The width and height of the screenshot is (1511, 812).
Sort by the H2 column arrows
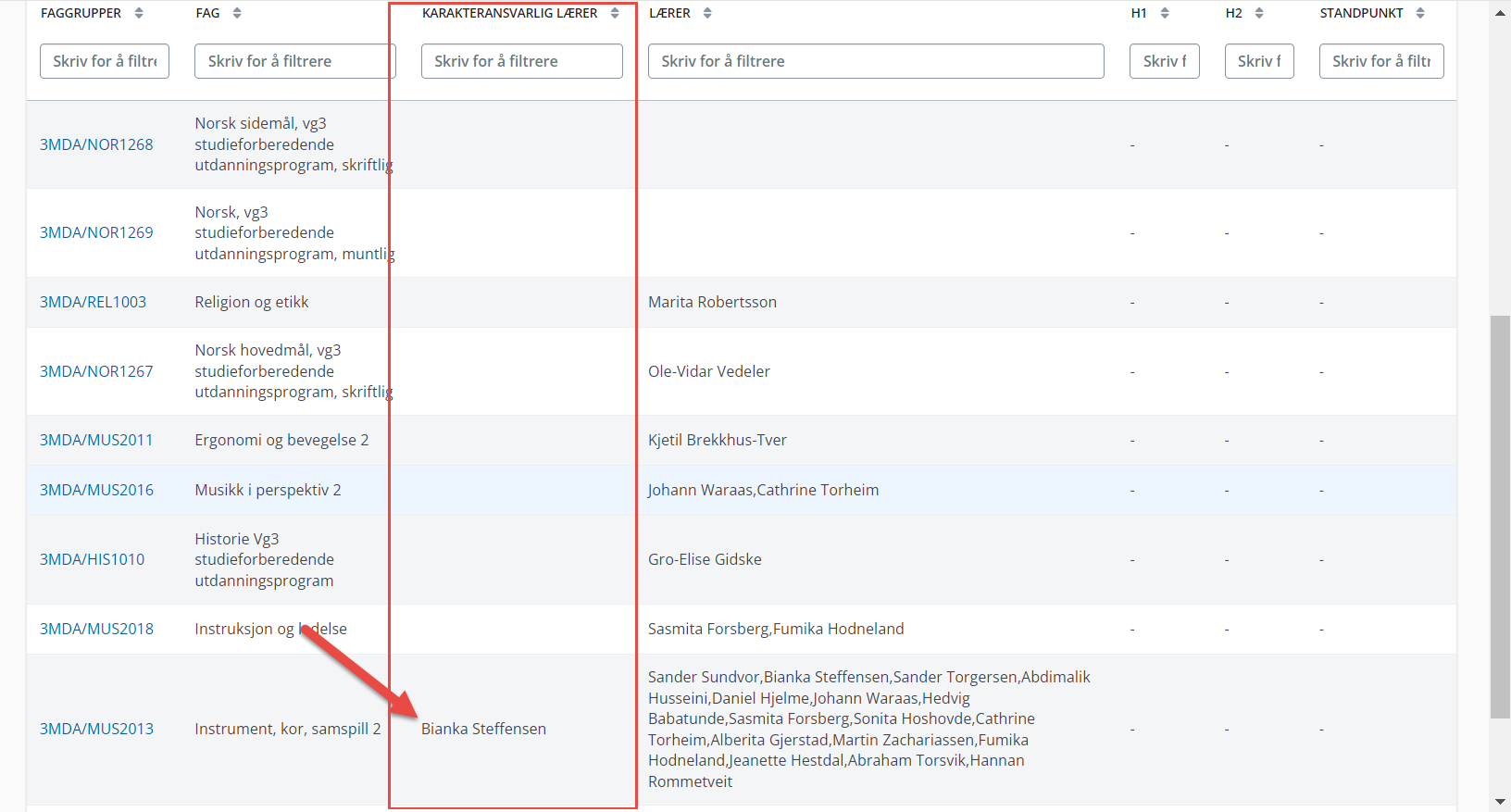1259,13
